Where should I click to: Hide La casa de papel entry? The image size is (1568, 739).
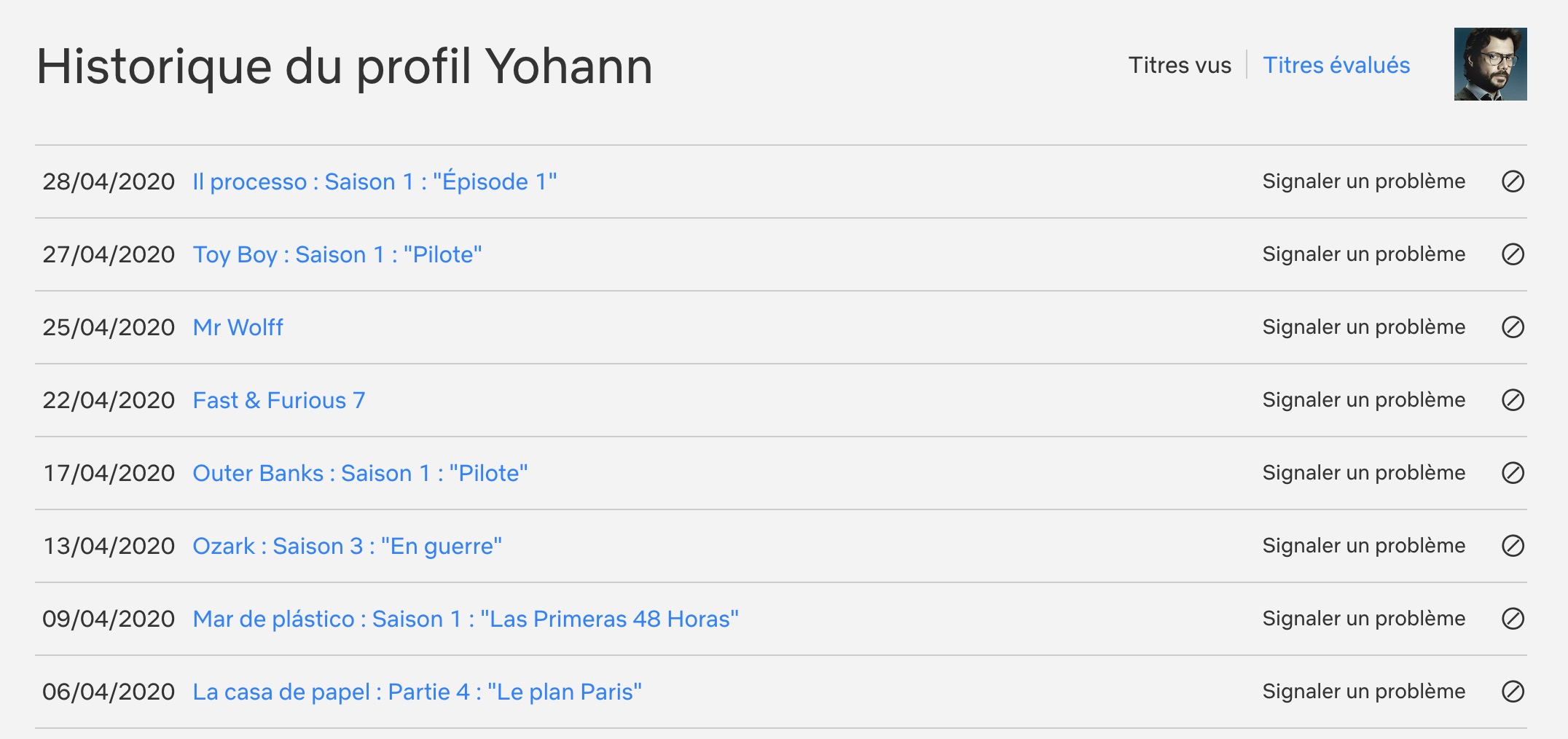coord(1513,692)
